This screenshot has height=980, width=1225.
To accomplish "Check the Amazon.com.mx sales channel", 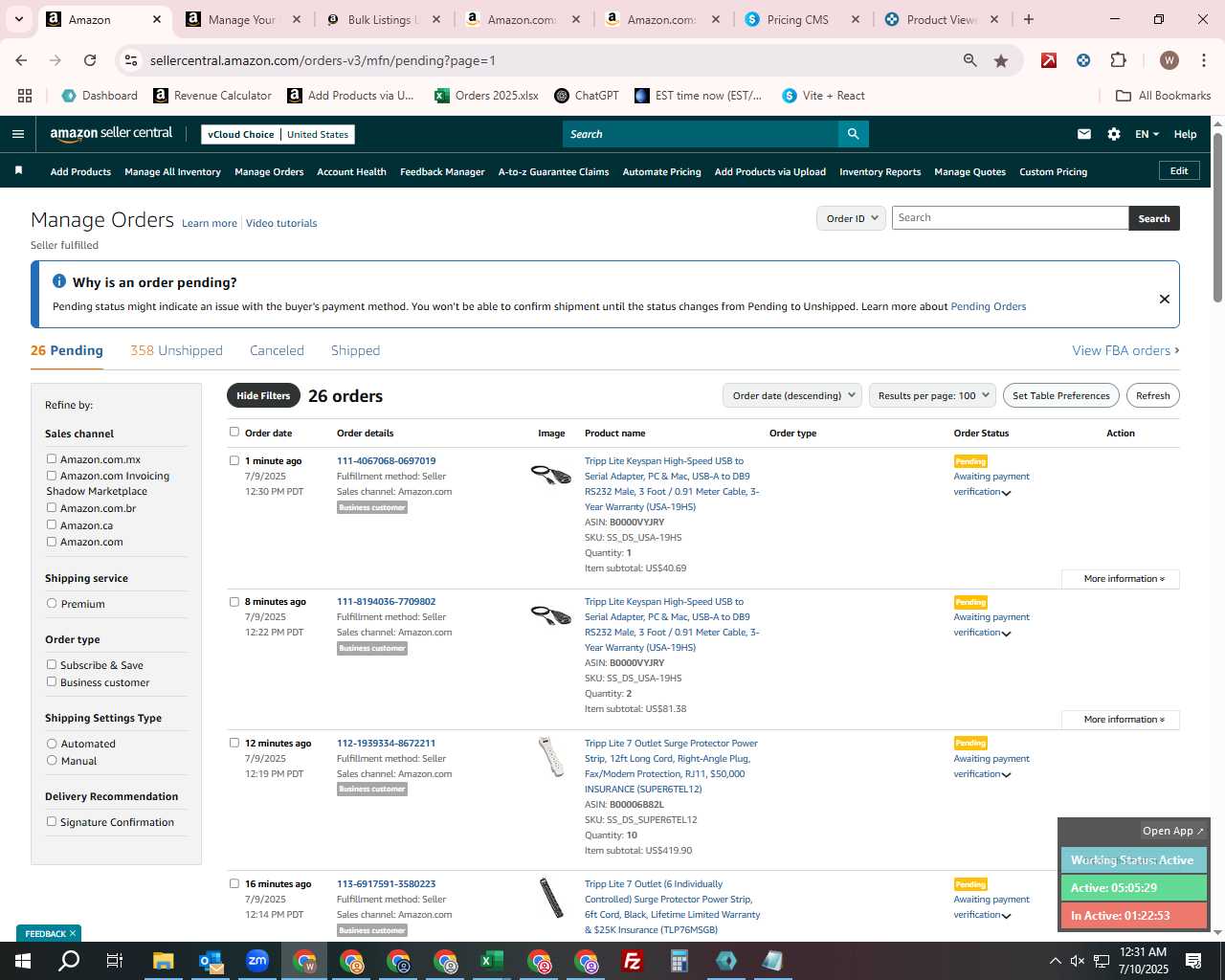I will coord(52,458).
